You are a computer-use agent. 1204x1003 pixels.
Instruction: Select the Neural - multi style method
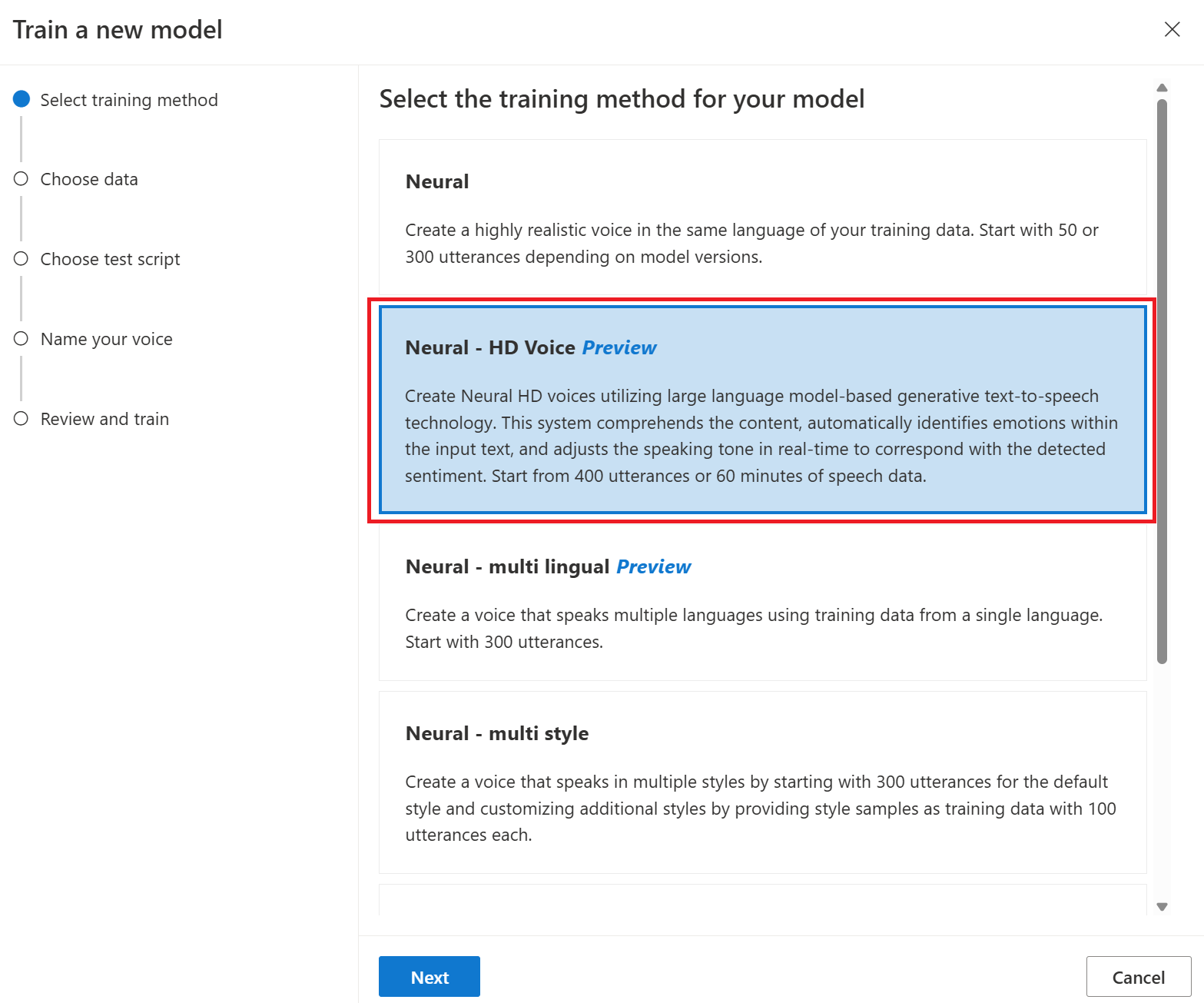point(762,782)
